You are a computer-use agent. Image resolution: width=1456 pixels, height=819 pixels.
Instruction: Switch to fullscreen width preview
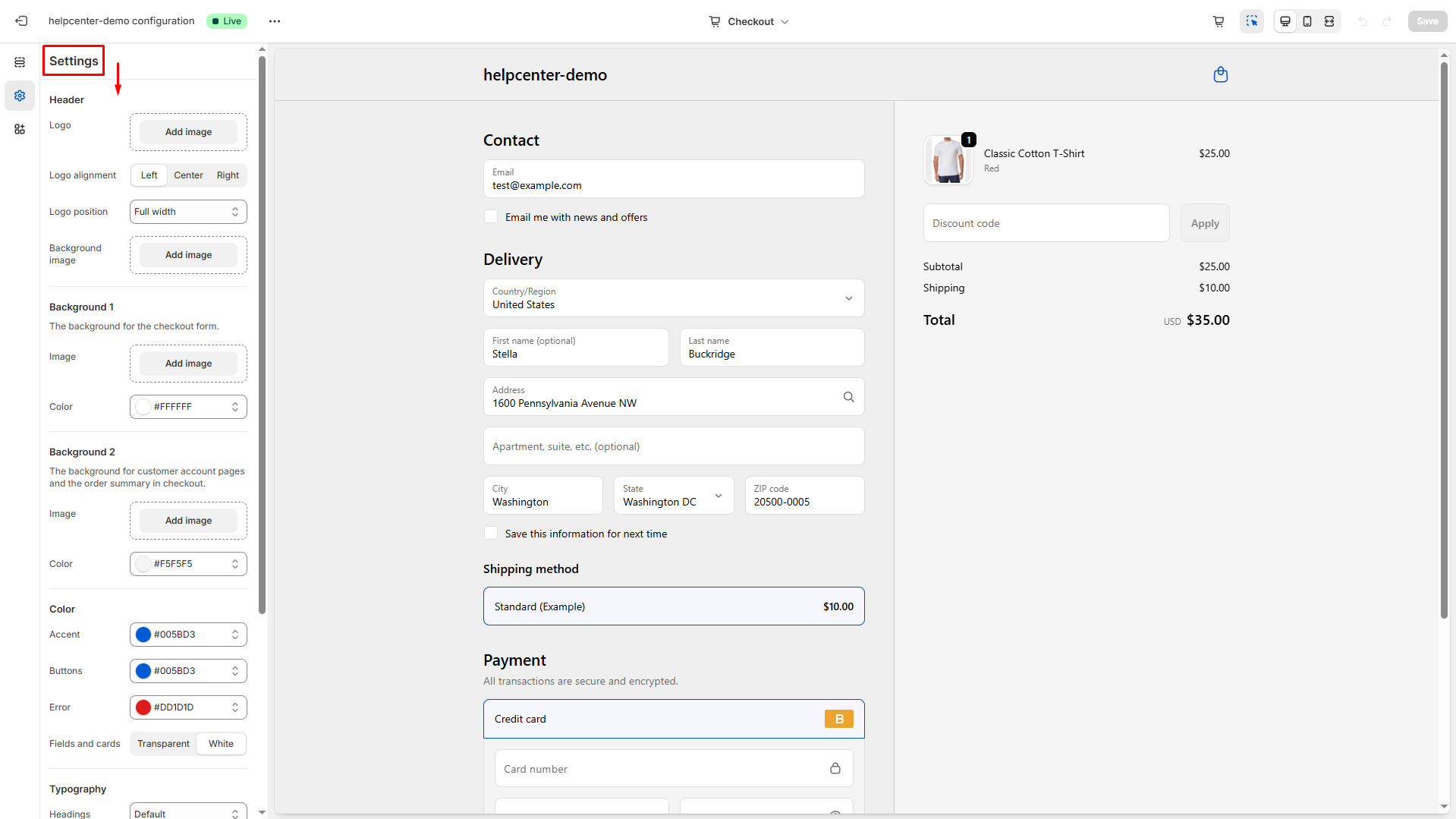coord(1329,21)
